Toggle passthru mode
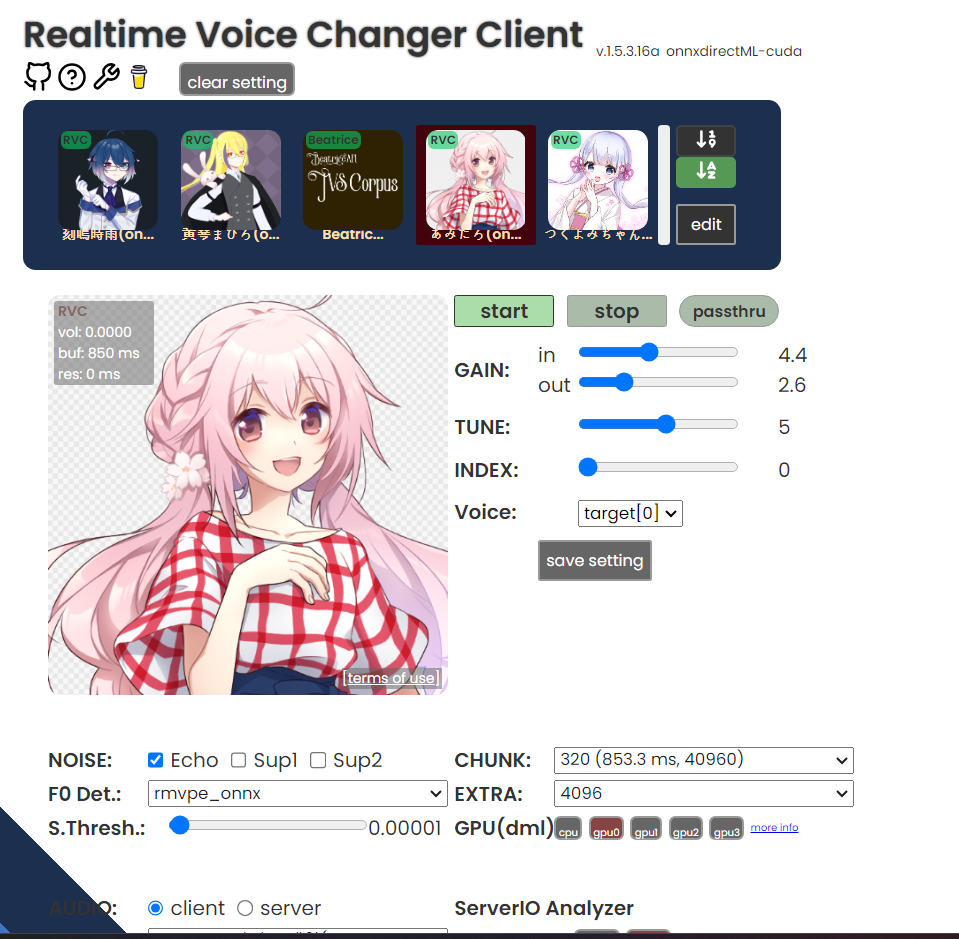This screenshot has width=959, height=939. (x=728, y=311)
